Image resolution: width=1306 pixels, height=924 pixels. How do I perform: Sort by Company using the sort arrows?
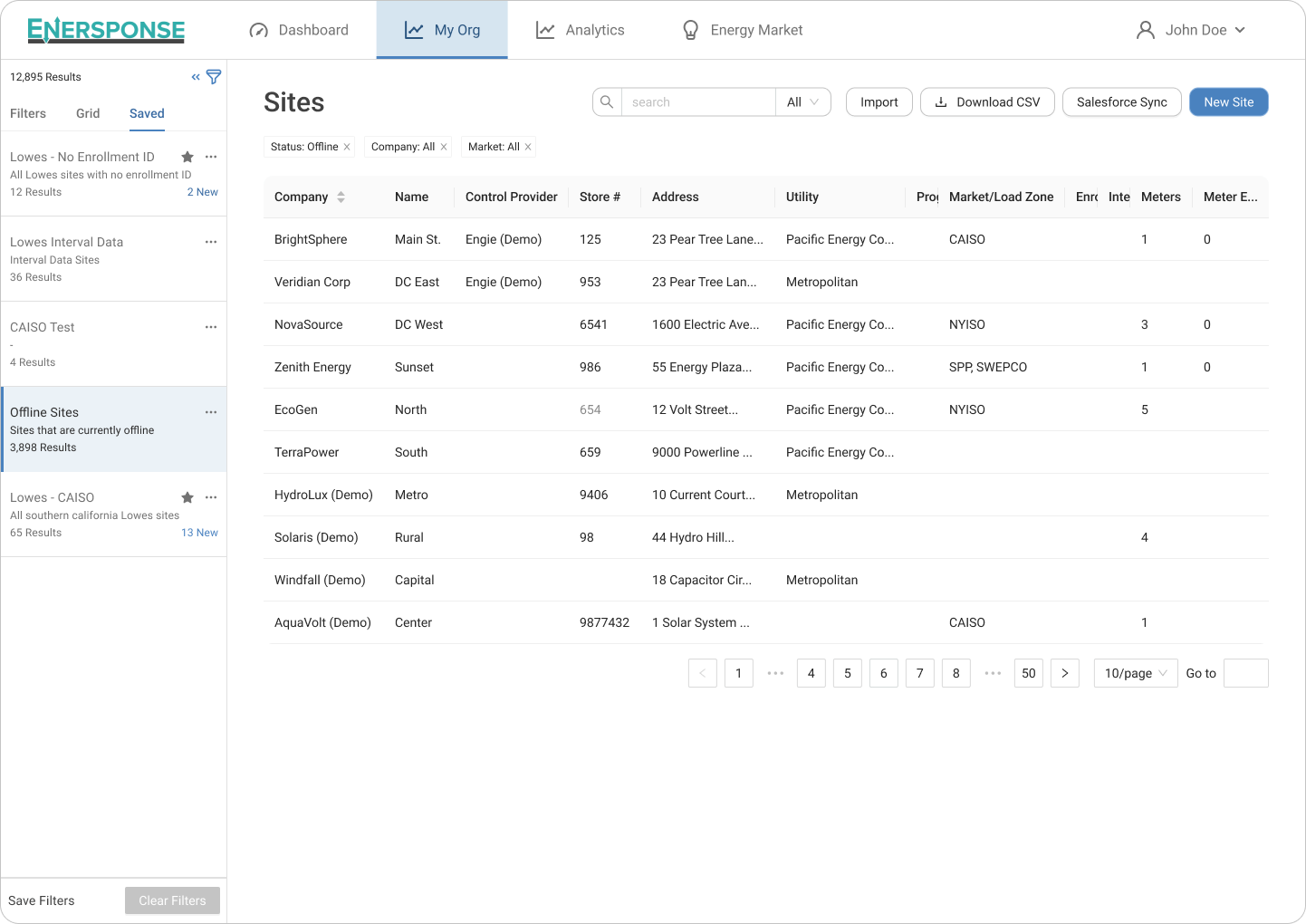[x=341, y=197]
